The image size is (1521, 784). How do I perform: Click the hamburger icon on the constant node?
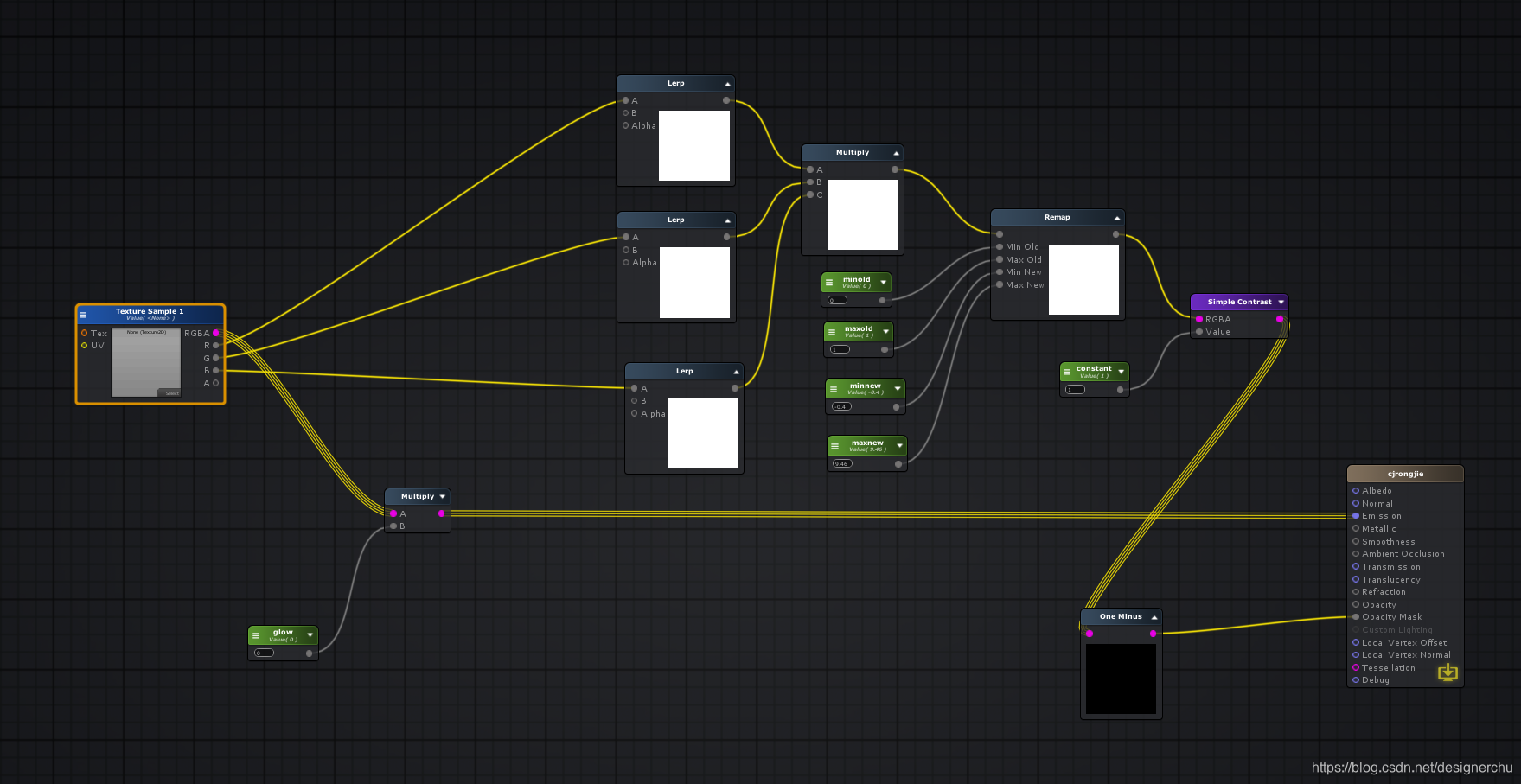click(1067, 372)
